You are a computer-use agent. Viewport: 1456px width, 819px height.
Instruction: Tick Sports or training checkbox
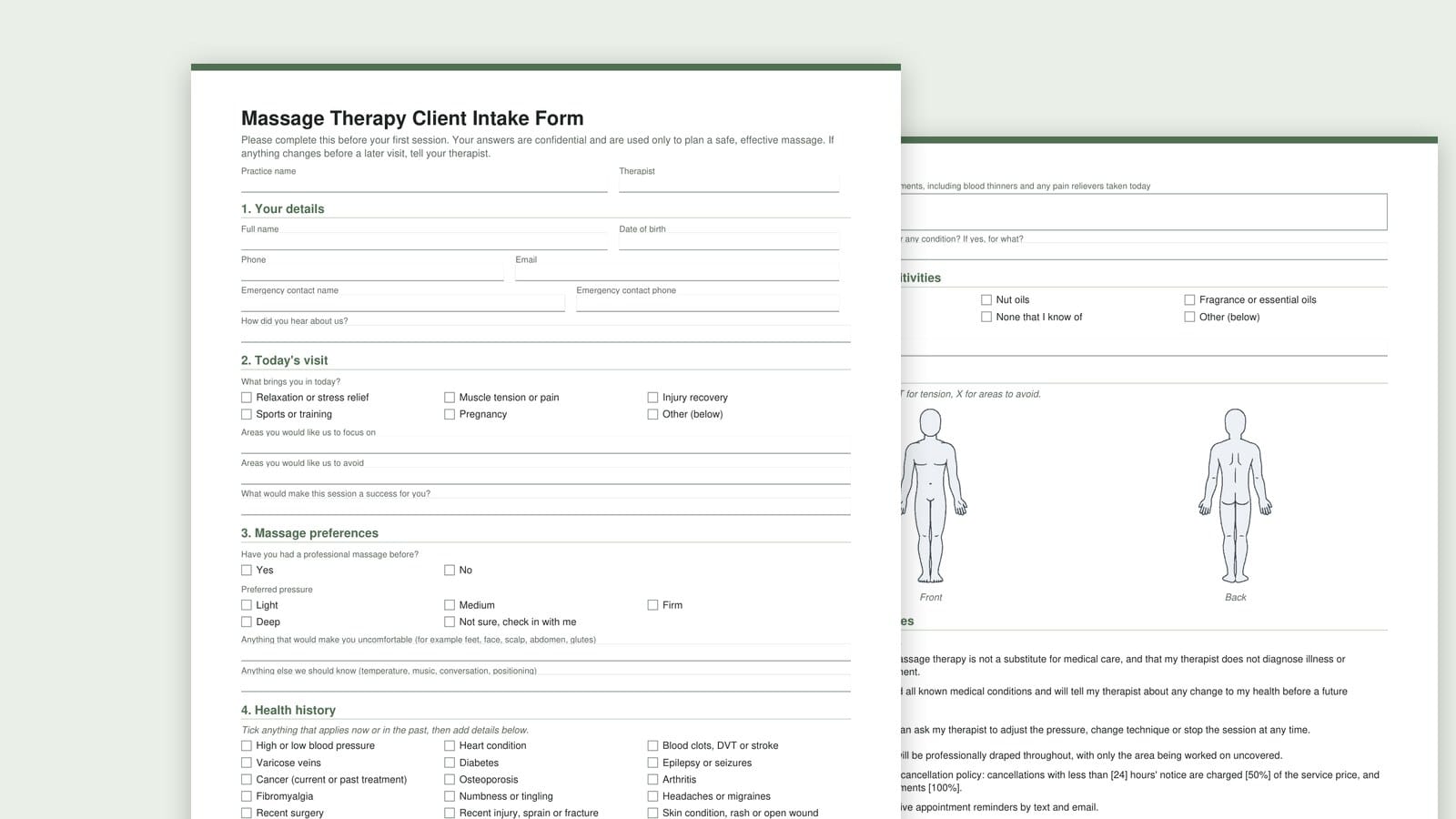[247, 414]
